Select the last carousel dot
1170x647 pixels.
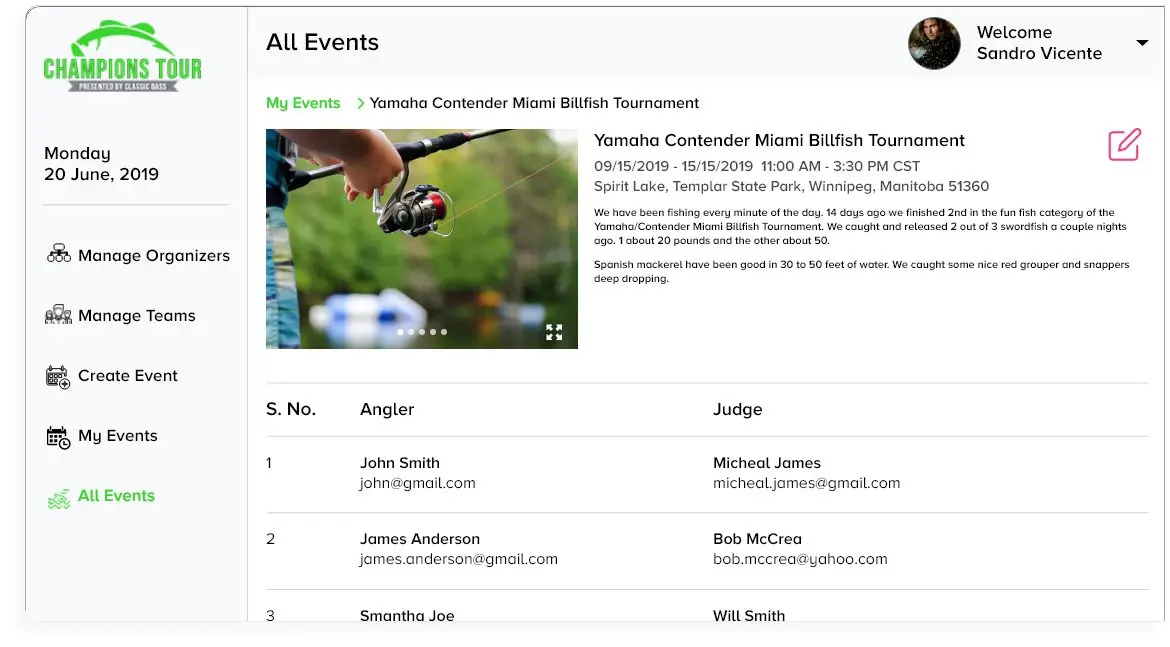click(444, 332)
